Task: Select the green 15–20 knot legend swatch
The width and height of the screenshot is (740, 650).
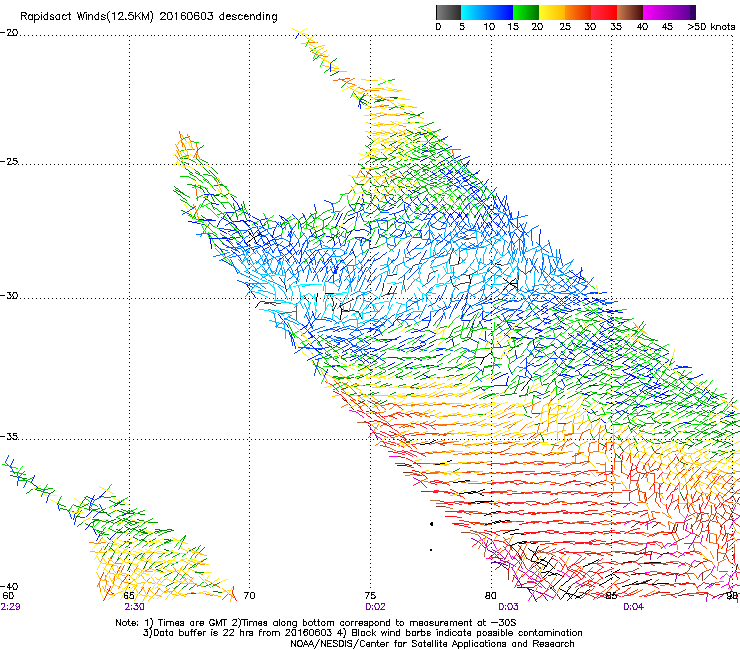Action: click(x=526, y=12)
